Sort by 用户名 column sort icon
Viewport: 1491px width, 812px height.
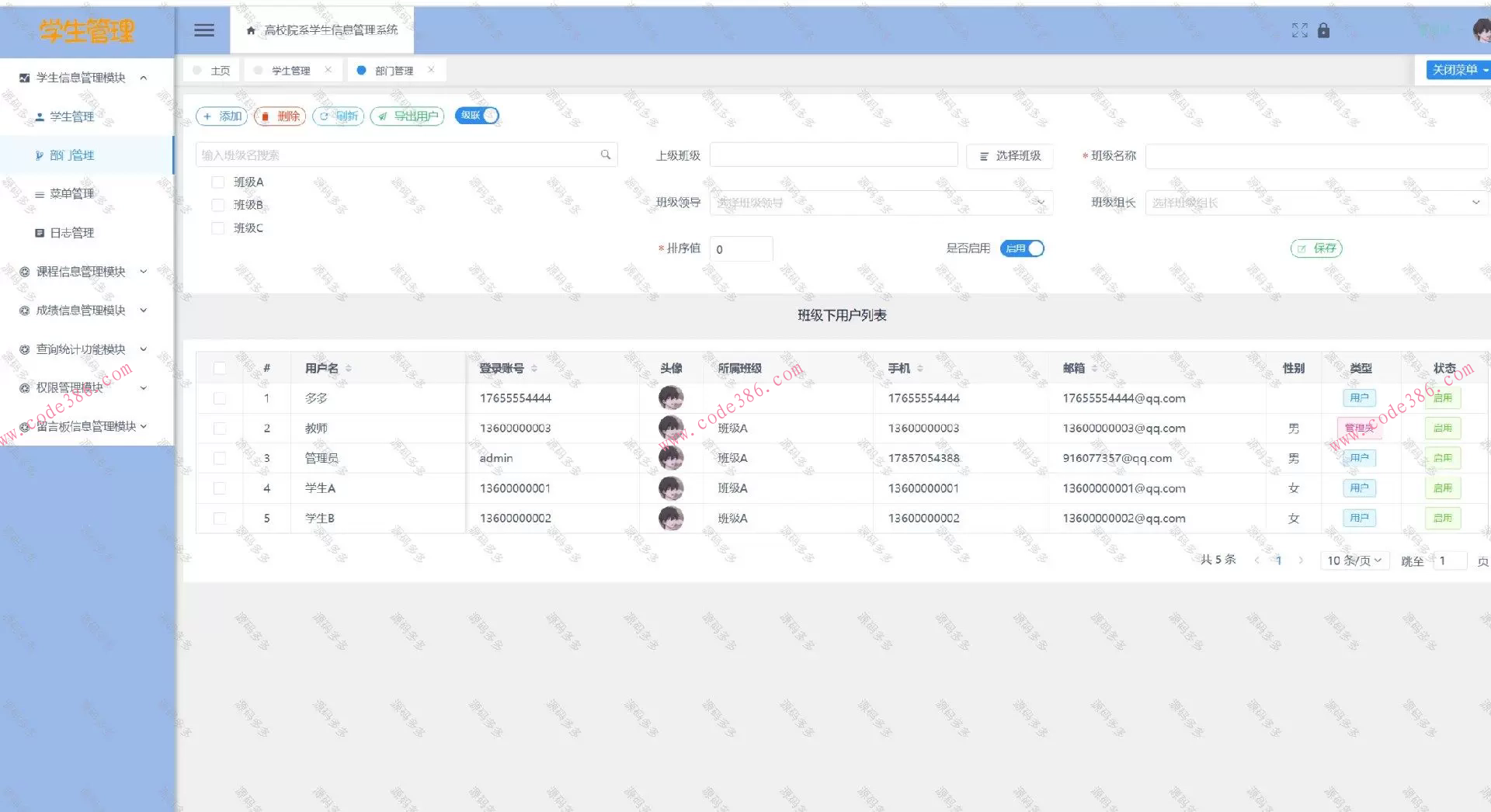point(349,368)
